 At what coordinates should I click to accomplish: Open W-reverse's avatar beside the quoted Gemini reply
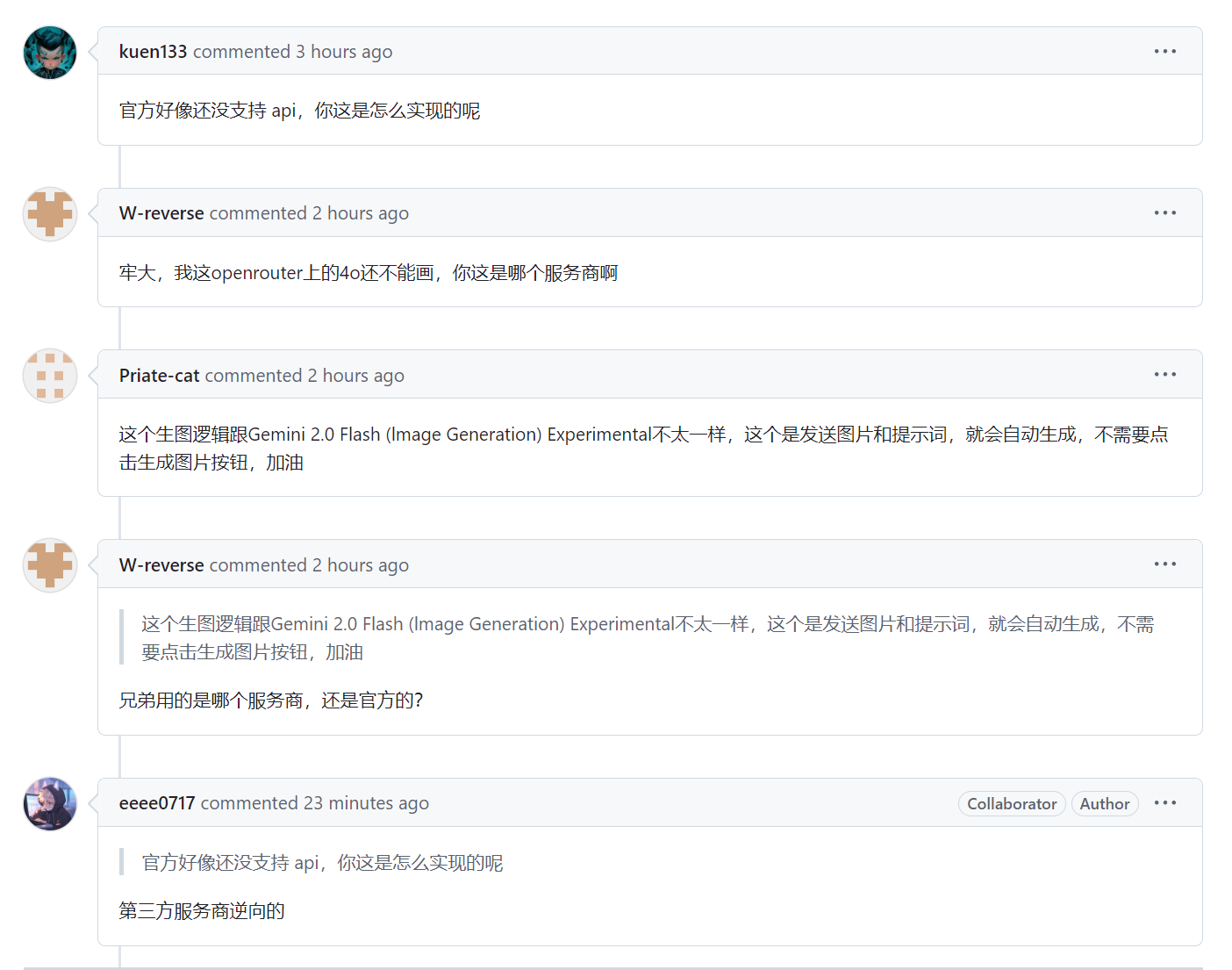click(x=50, y=565)
